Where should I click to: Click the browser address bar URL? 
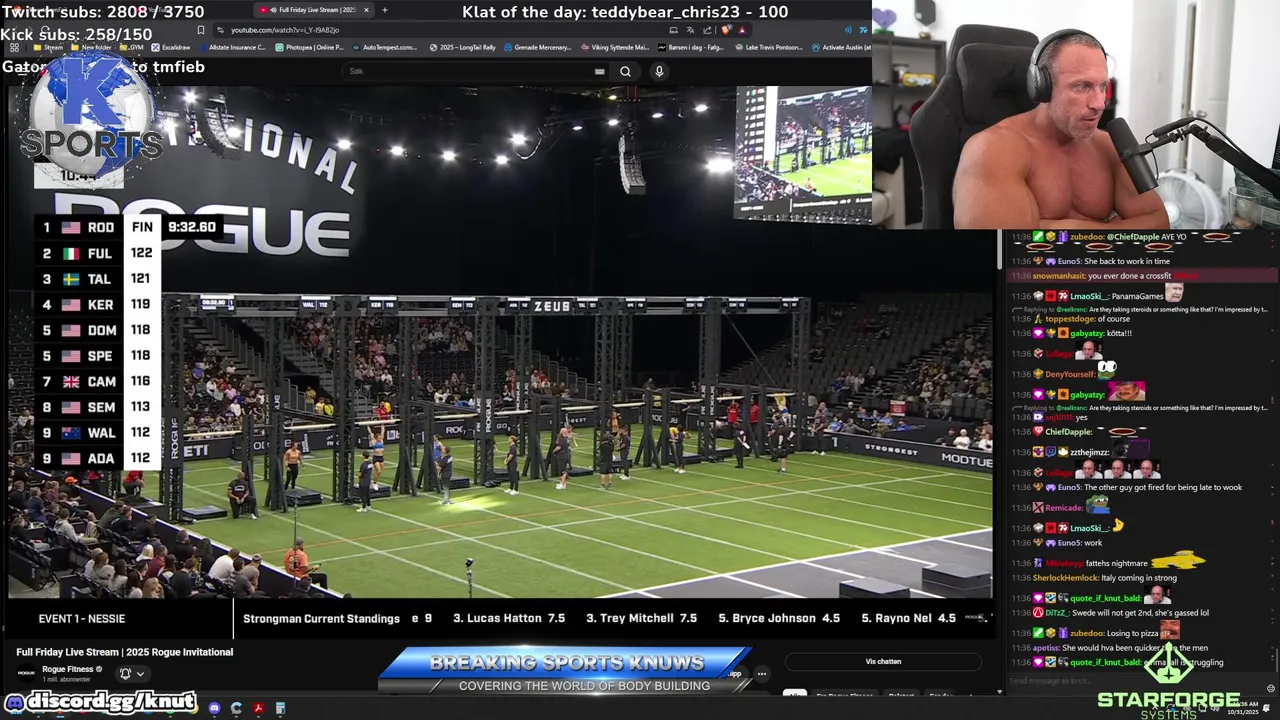[x=285, y=30]
